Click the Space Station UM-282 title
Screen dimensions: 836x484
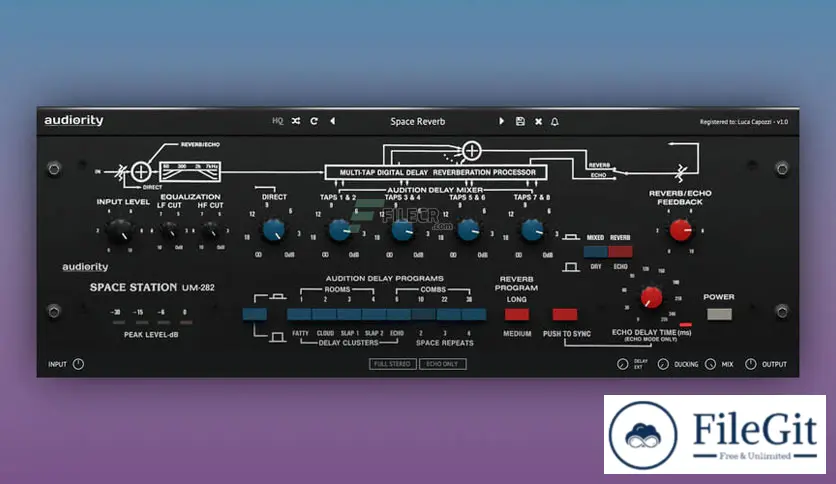click(x=152, y=287)
